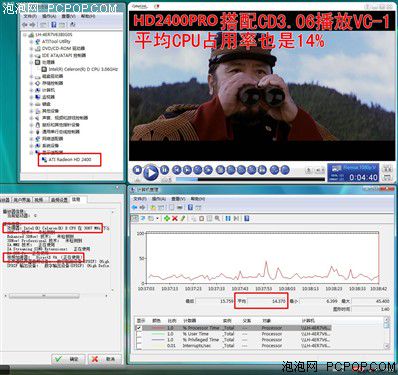Click the Stop button in the player

click(x=137, y=170)
